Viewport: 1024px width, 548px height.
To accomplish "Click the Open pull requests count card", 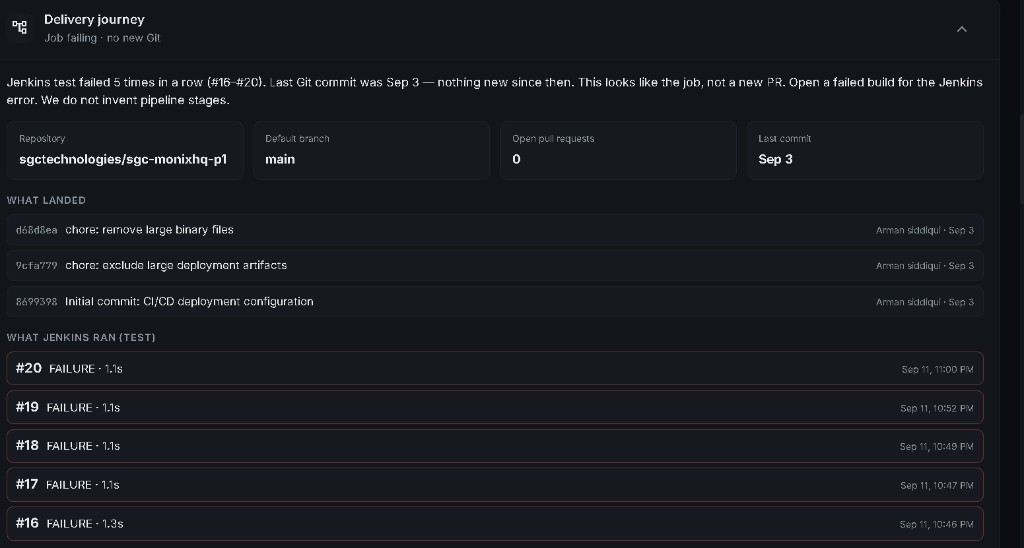I will [x=618, y=150].
